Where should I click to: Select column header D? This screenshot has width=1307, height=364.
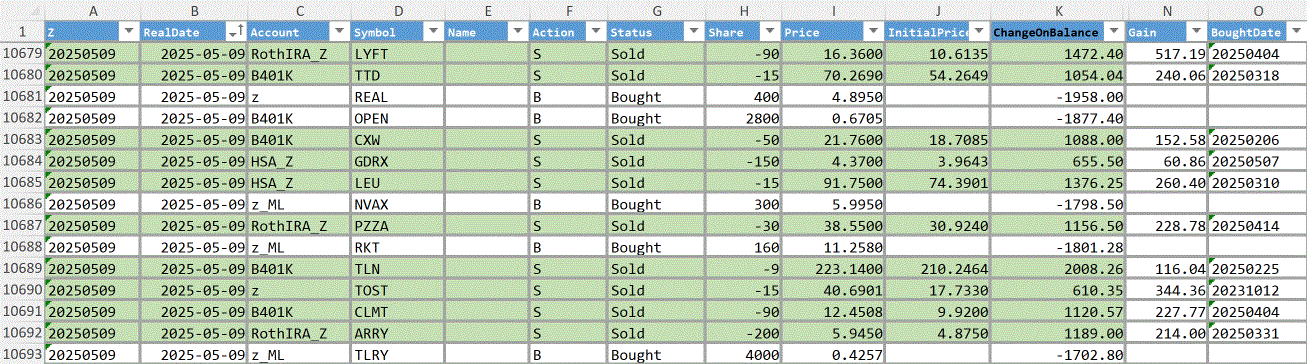398,11
